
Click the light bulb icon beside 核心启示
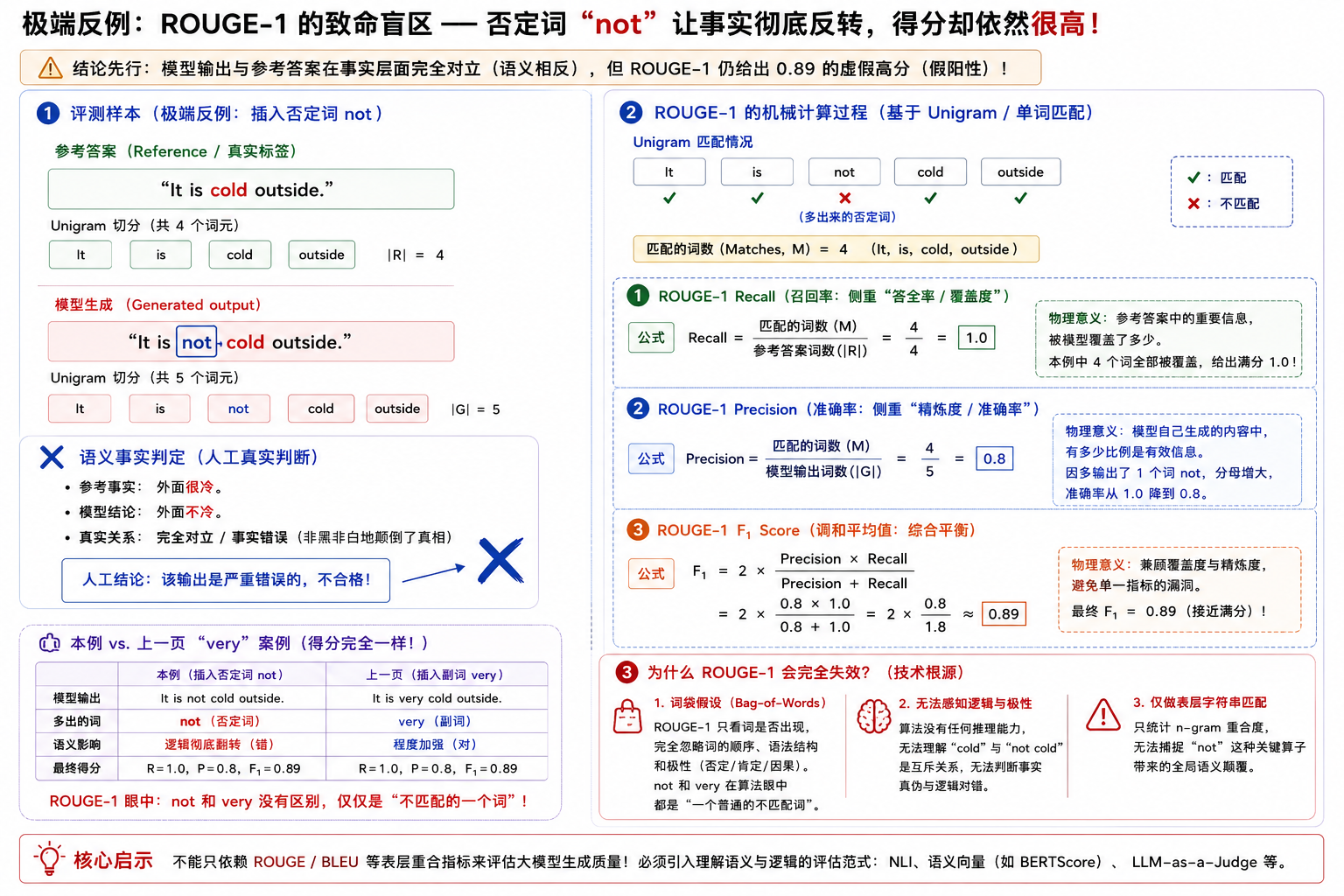coord(49,859)
